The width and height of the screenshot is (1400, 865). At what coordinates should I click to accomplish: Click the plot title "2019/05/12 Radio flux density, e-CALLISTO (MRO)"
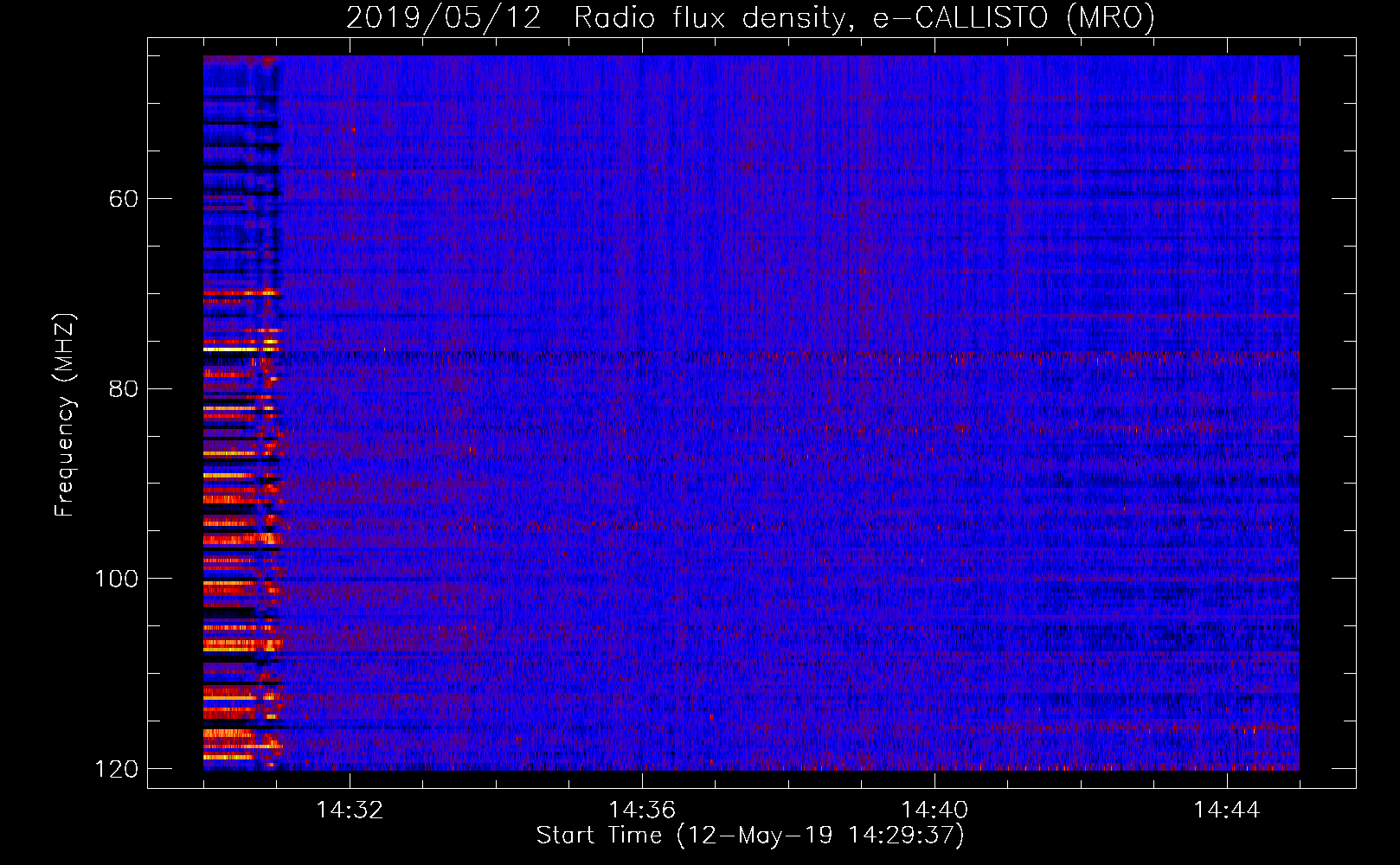pyautogui.click(x=750, y=18)
